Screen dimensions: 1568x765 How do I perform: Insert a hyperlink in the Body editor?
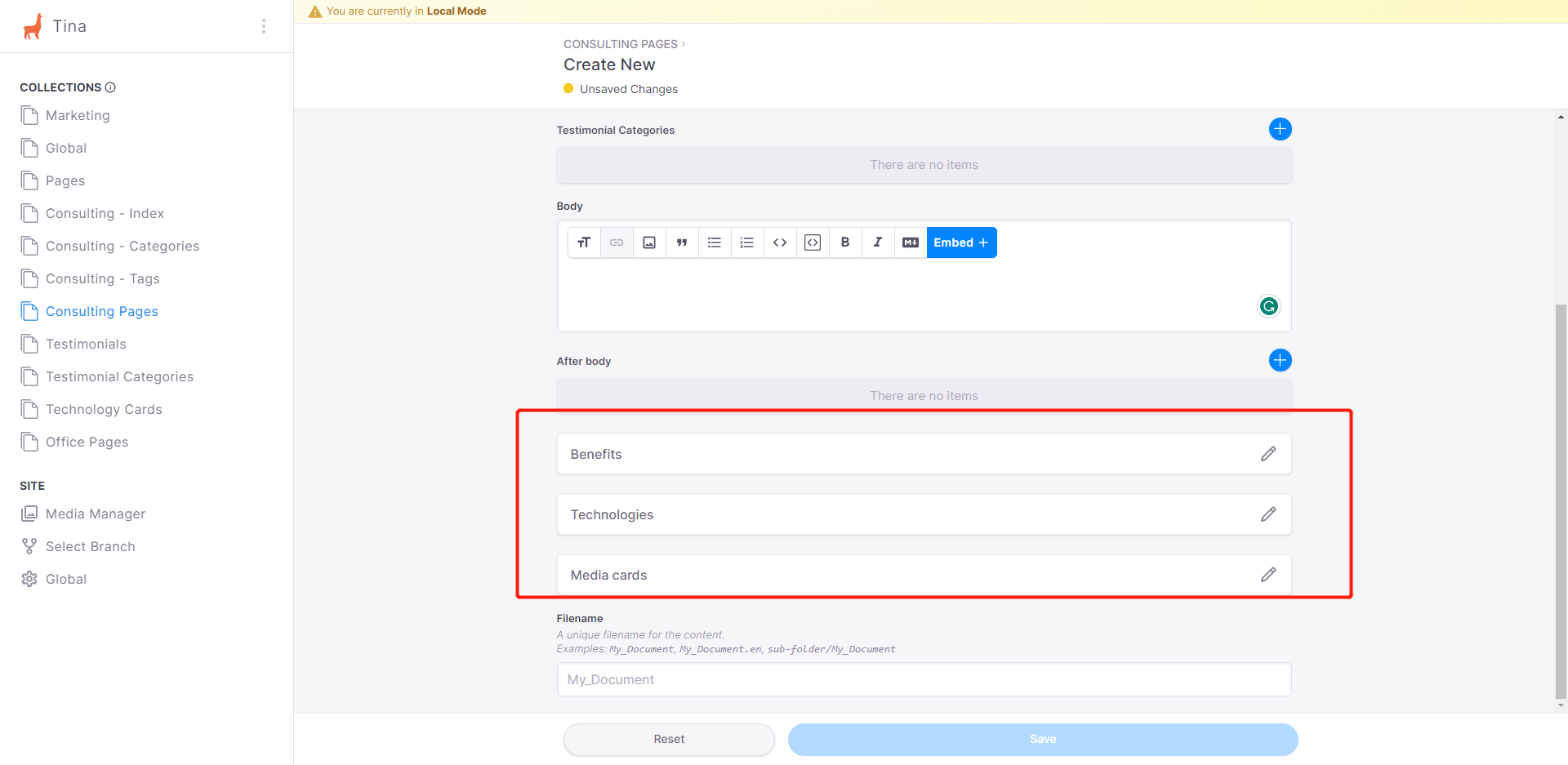617,242
